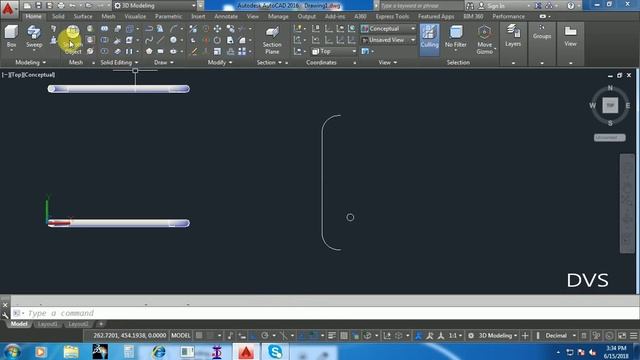Click the Move Gizmo tool
This screenshot has height=360, width=640.
point(484,40)
